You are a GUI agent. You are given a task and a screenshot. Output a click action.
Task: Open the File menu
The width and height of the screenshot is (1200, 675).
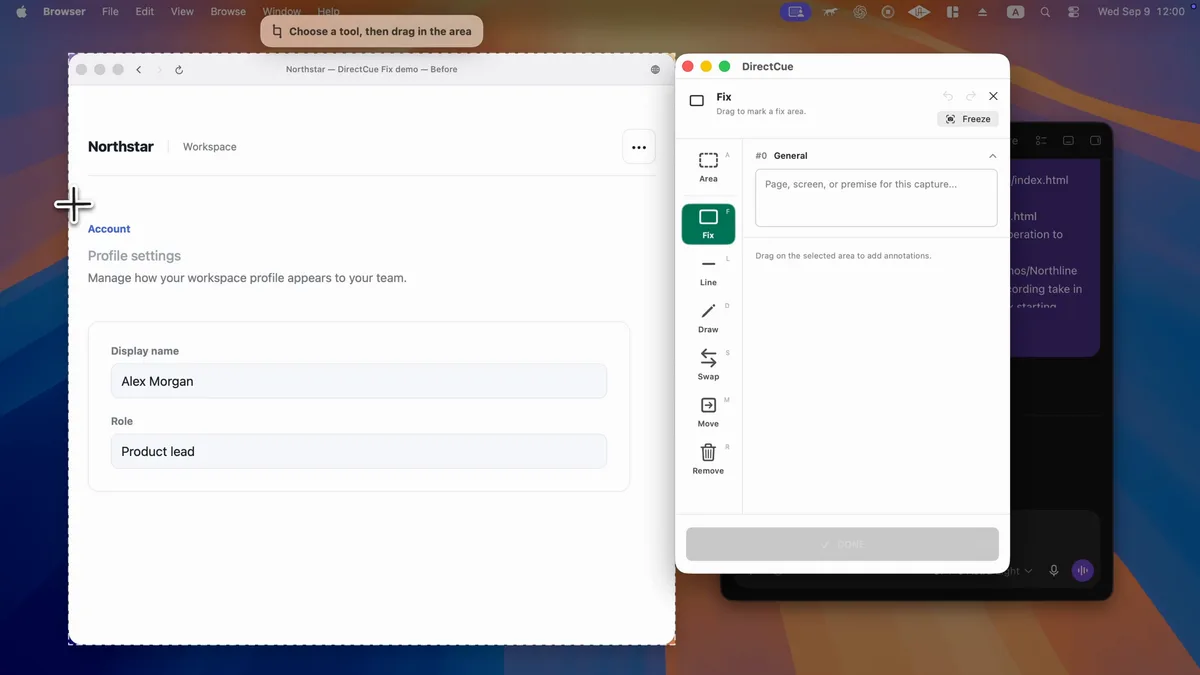[x=110, y=12]
